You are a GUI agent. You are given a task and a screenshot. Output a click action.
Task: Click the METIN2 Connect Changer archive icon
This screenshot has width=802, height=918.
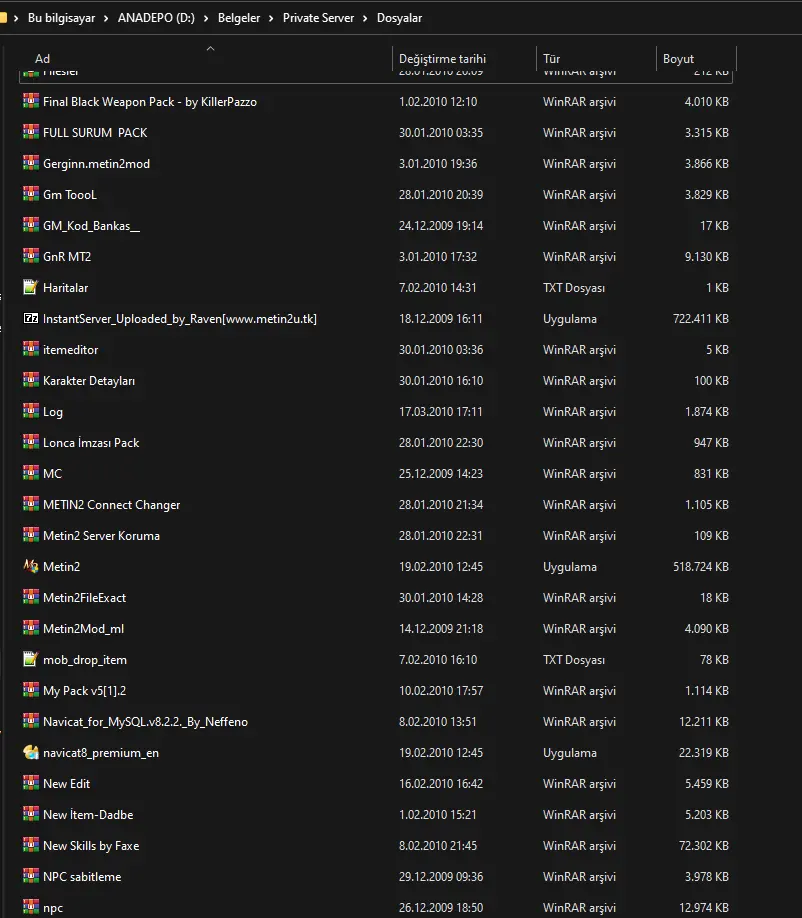point(31,505)
